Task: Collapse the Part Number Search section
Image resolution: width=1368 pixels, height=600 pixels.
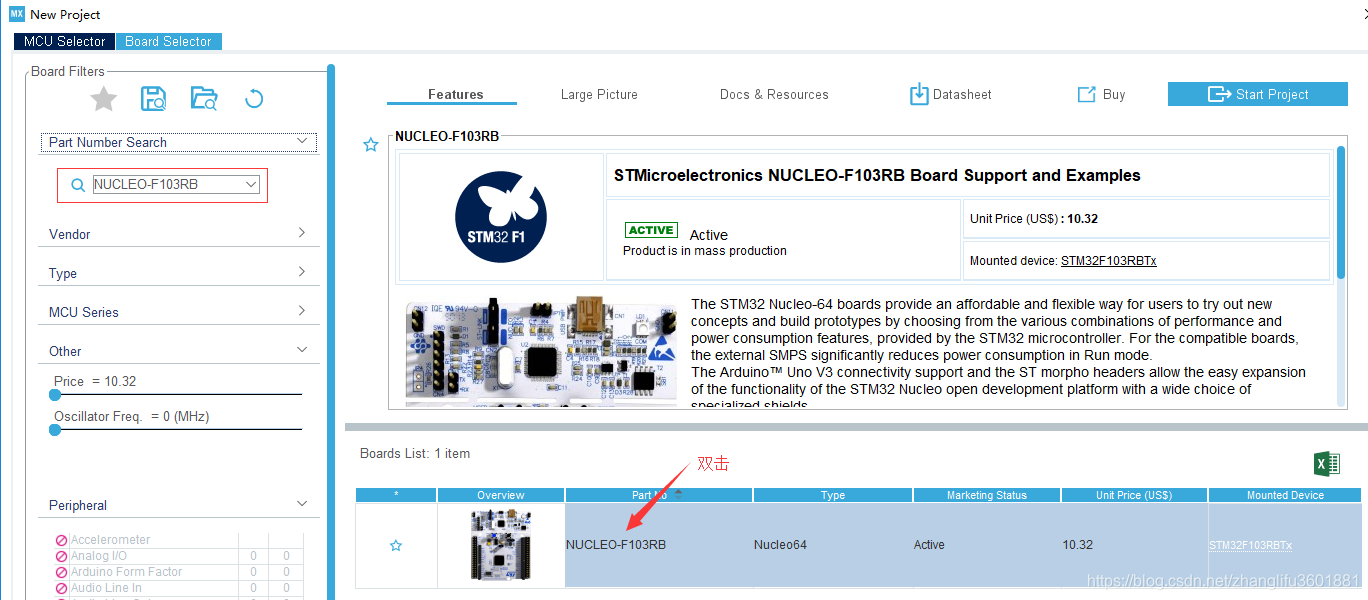Action: pyautogui.click(x=302, y=142)
